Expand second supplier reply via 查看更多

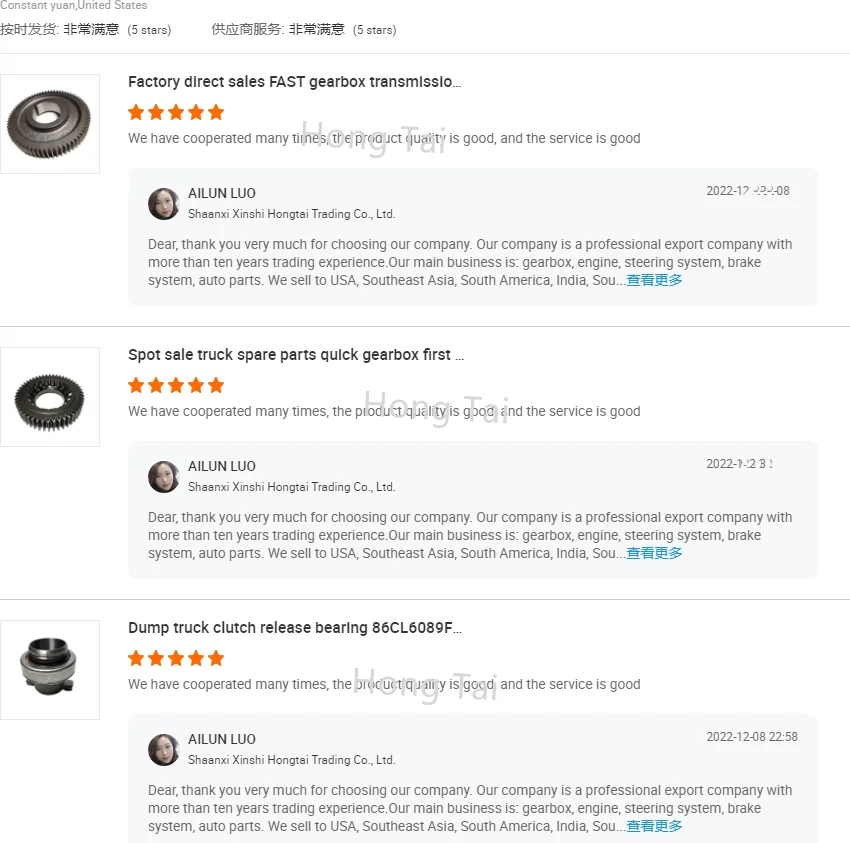pyautogui.click(x=654, y=554)
